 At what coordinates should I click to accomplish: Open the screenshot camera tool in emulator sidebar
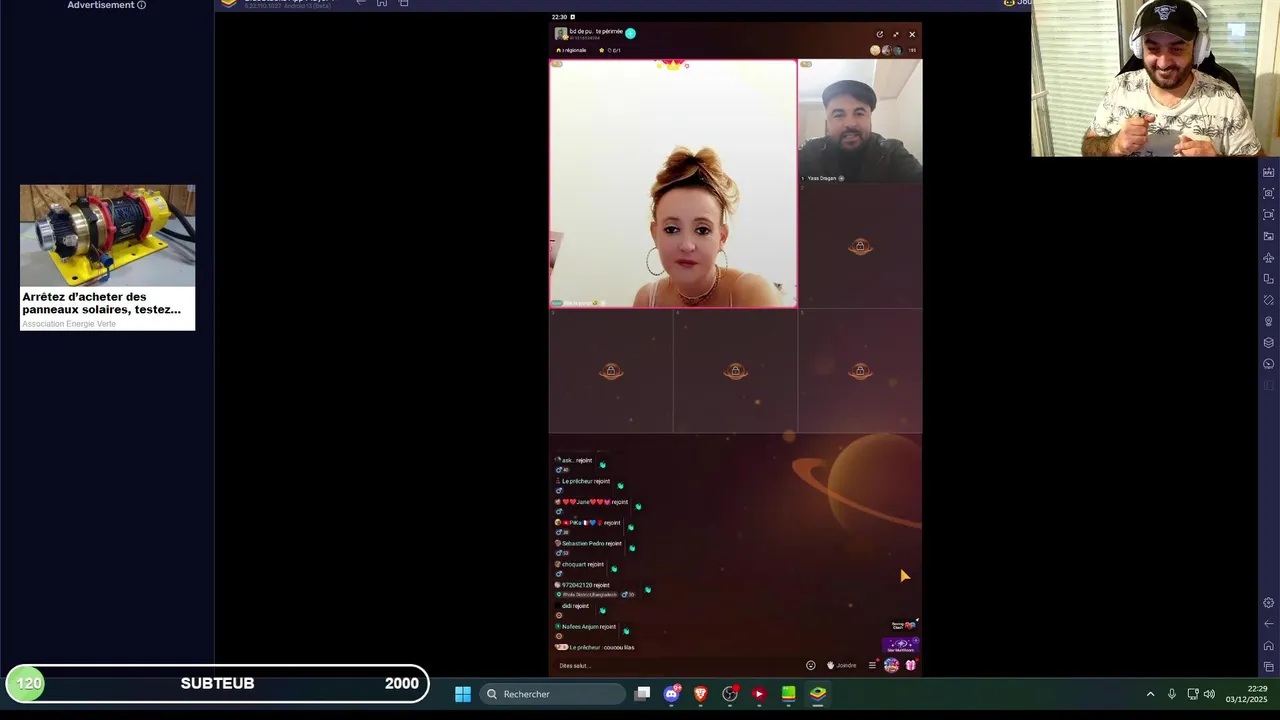point(1269,193)
